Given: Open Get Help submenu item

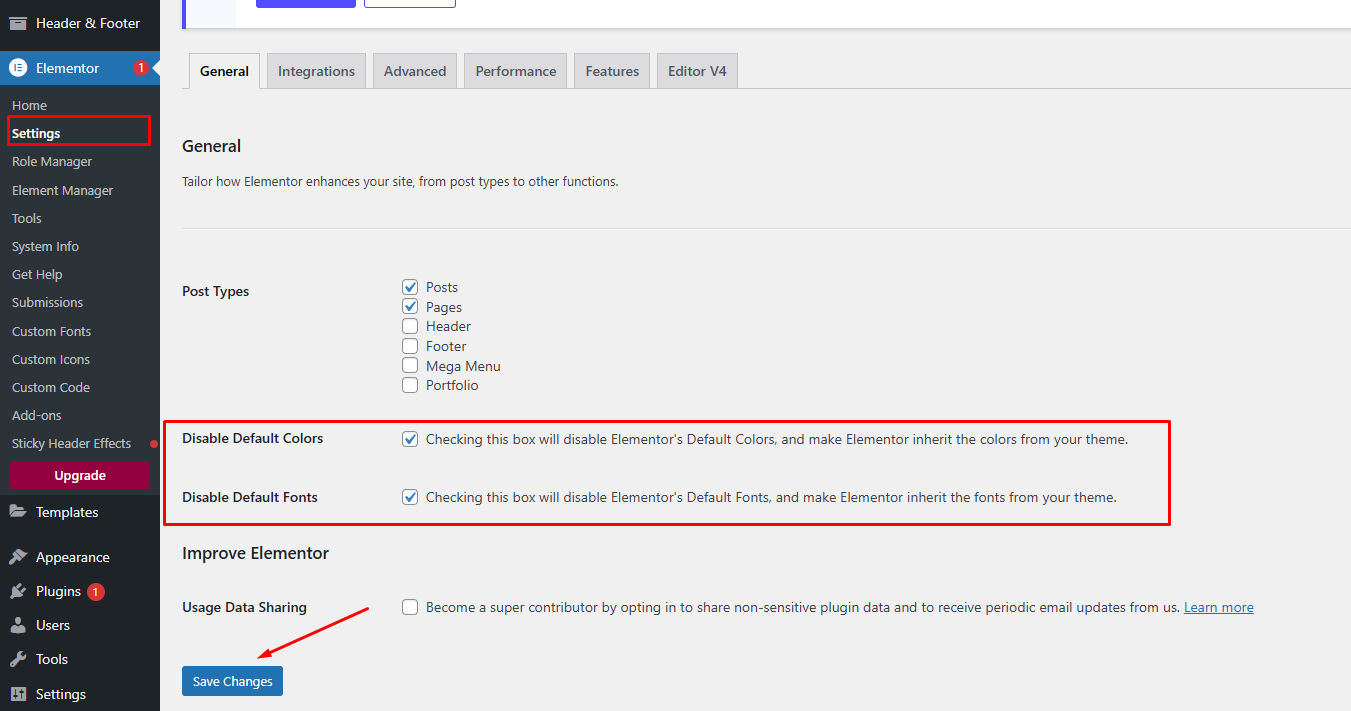Looking at the screenshot, I should pos(37,274).
